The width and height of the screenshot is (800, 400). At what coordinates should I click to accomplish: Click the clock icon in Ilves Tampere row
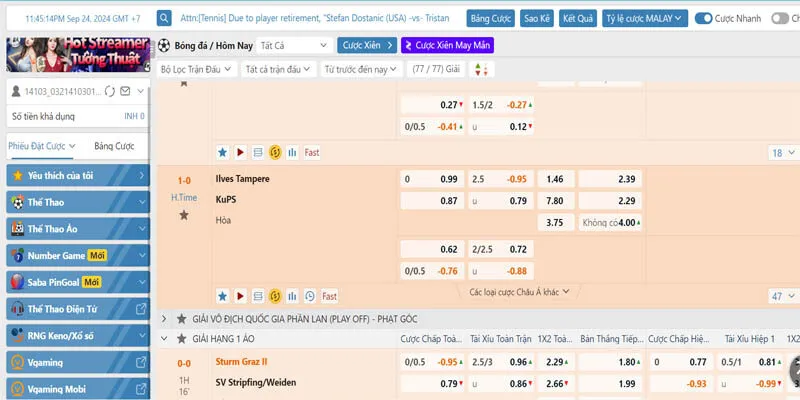310,296
